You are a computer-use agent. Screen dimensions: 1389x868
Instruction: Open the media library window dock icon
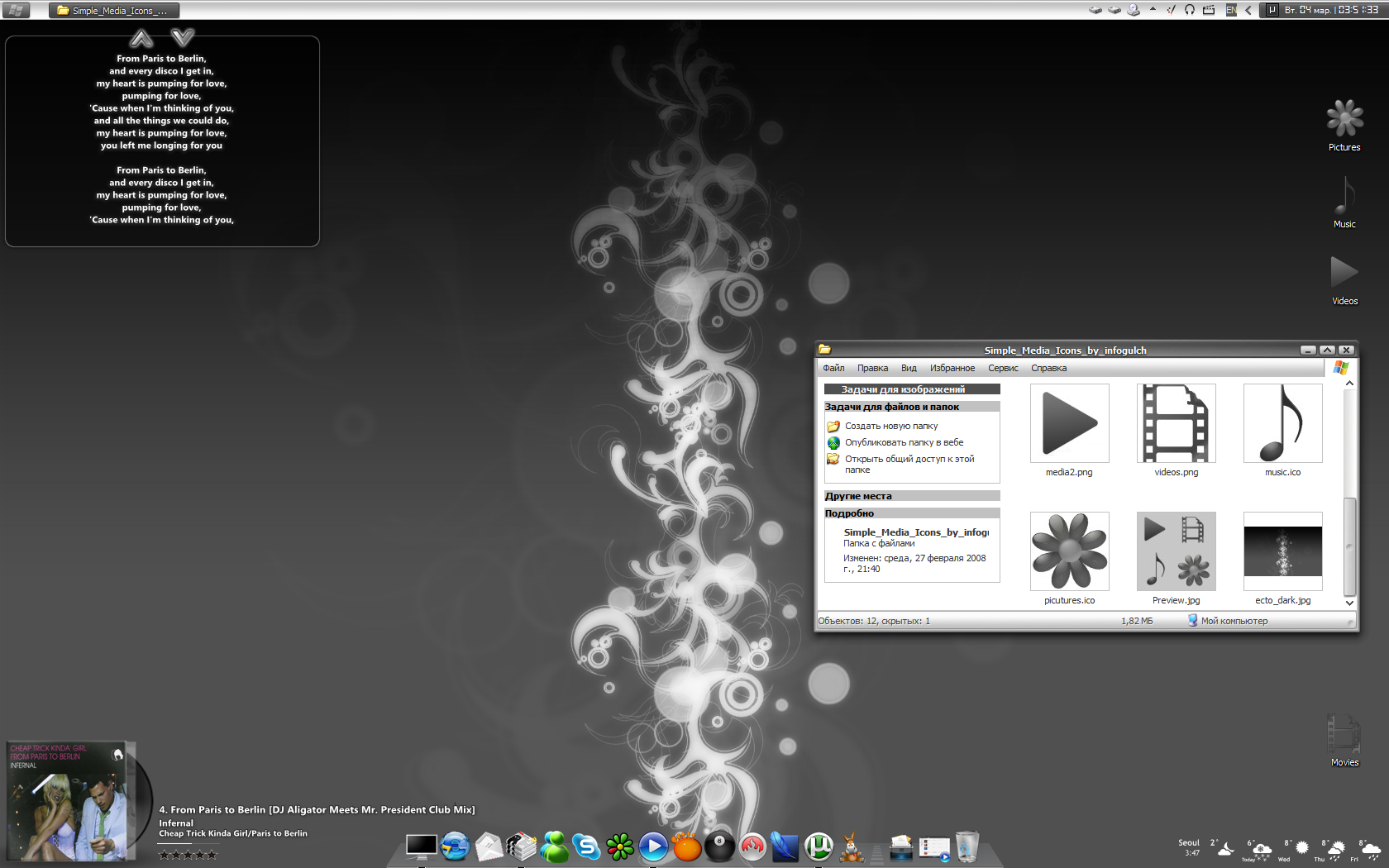coord(934,848)
